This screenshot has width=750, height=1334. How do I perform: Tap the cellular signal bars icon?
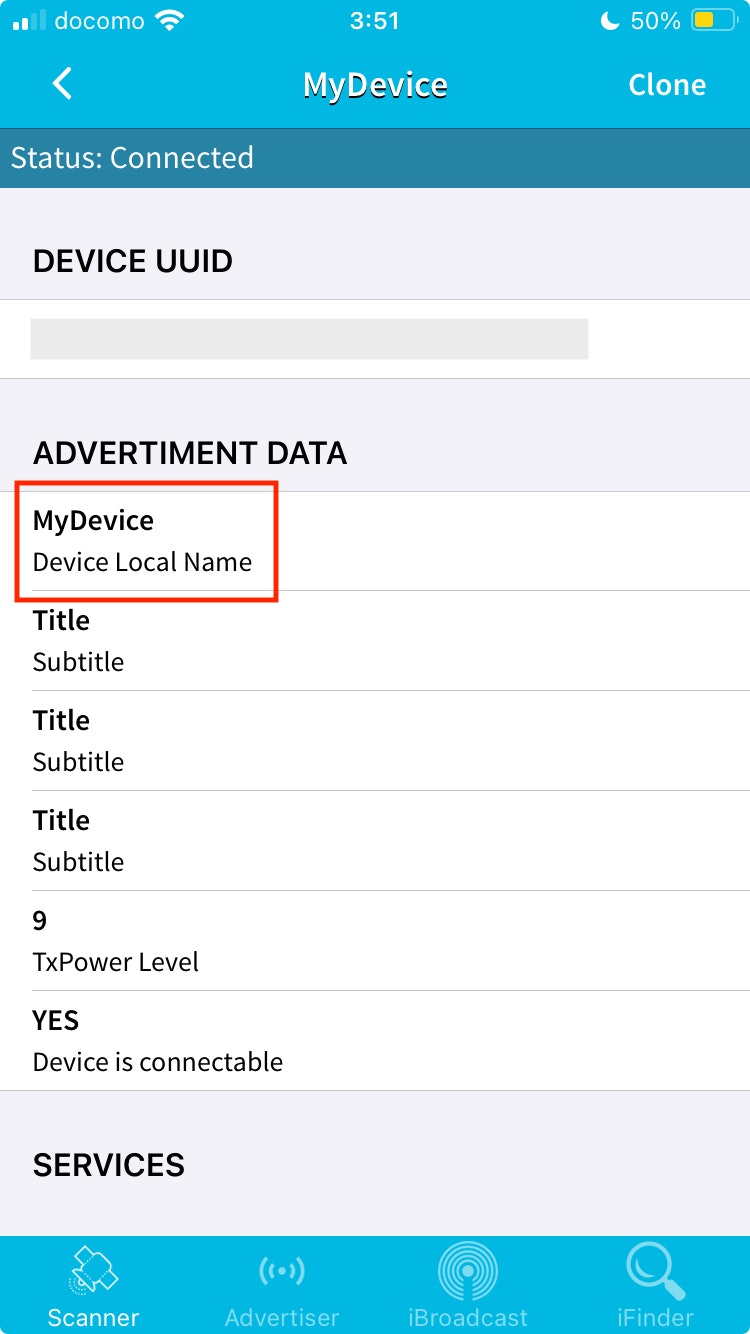pyautogui.click(x=29, y=21)
